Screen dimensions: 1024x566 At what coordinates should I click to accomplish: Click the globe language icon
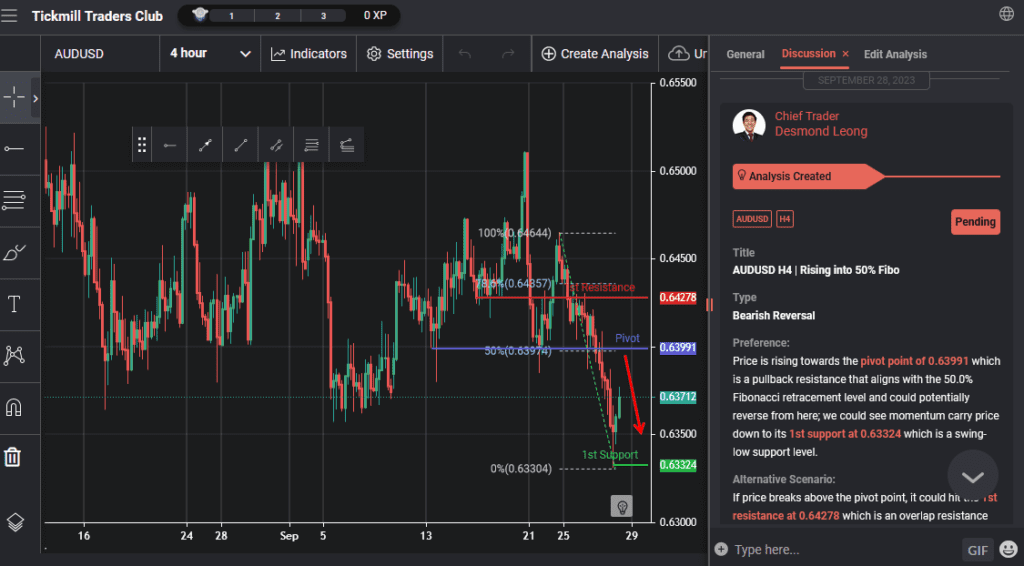(1006, 14)
